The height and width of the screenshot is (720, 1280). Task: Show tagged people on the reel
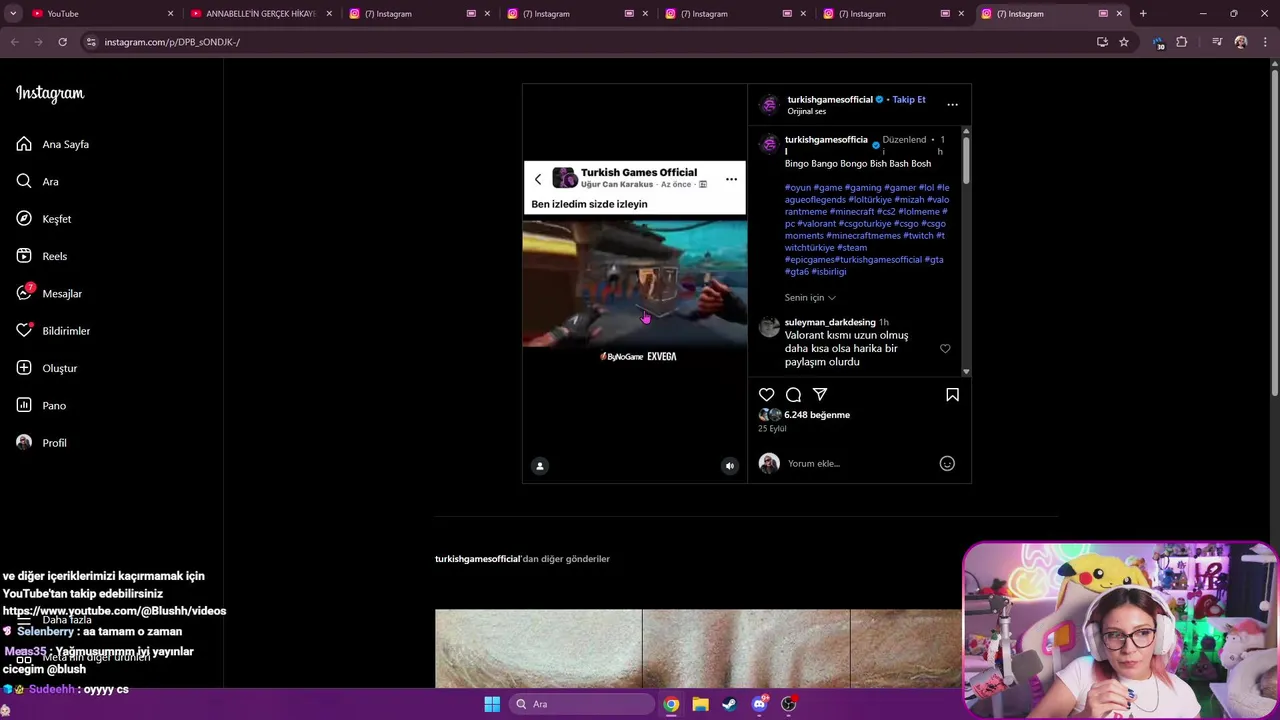pos(540,465)
